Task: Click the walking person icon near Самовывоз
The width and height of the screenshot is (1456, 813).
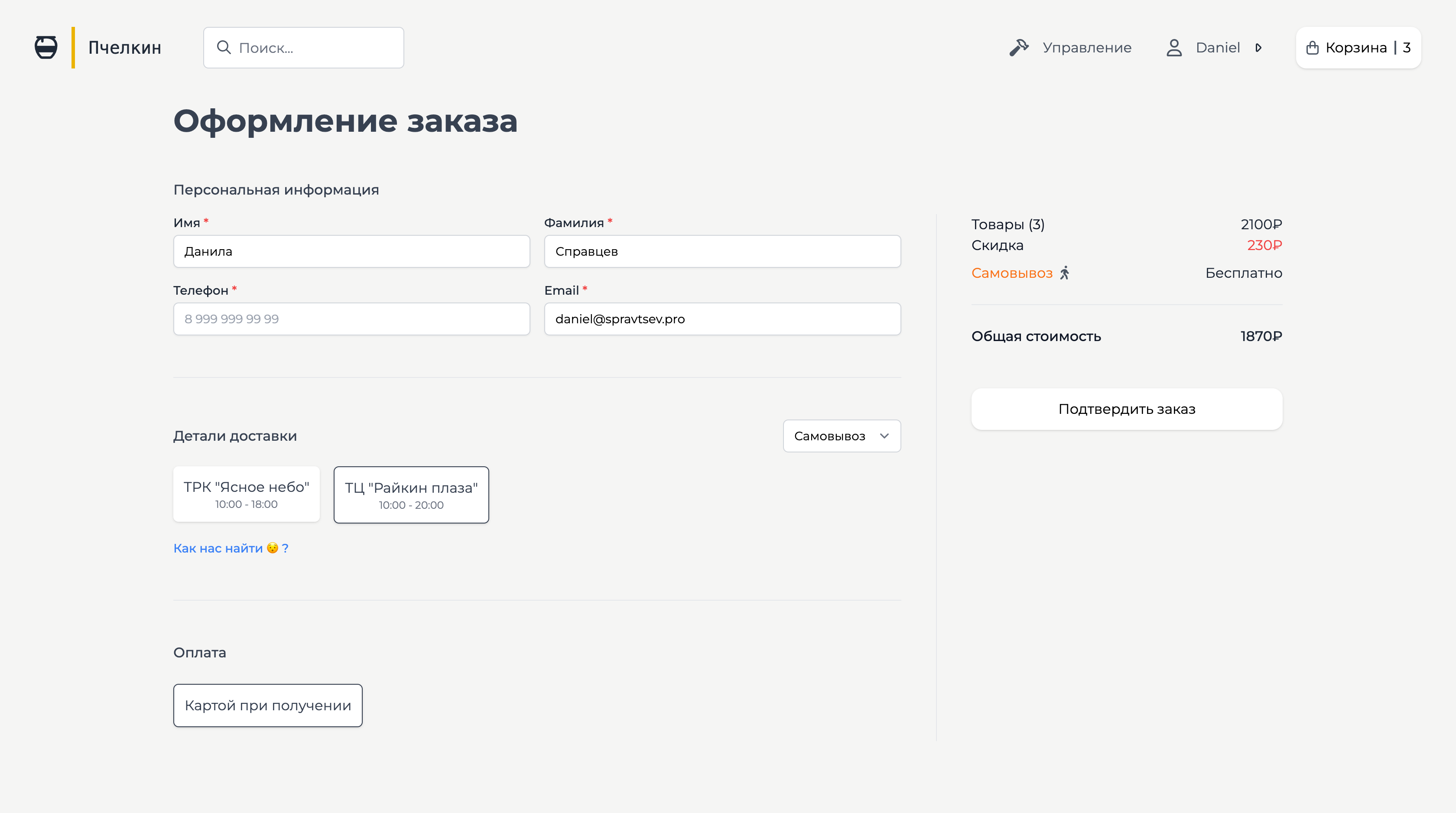Action: coord(1065,273)
